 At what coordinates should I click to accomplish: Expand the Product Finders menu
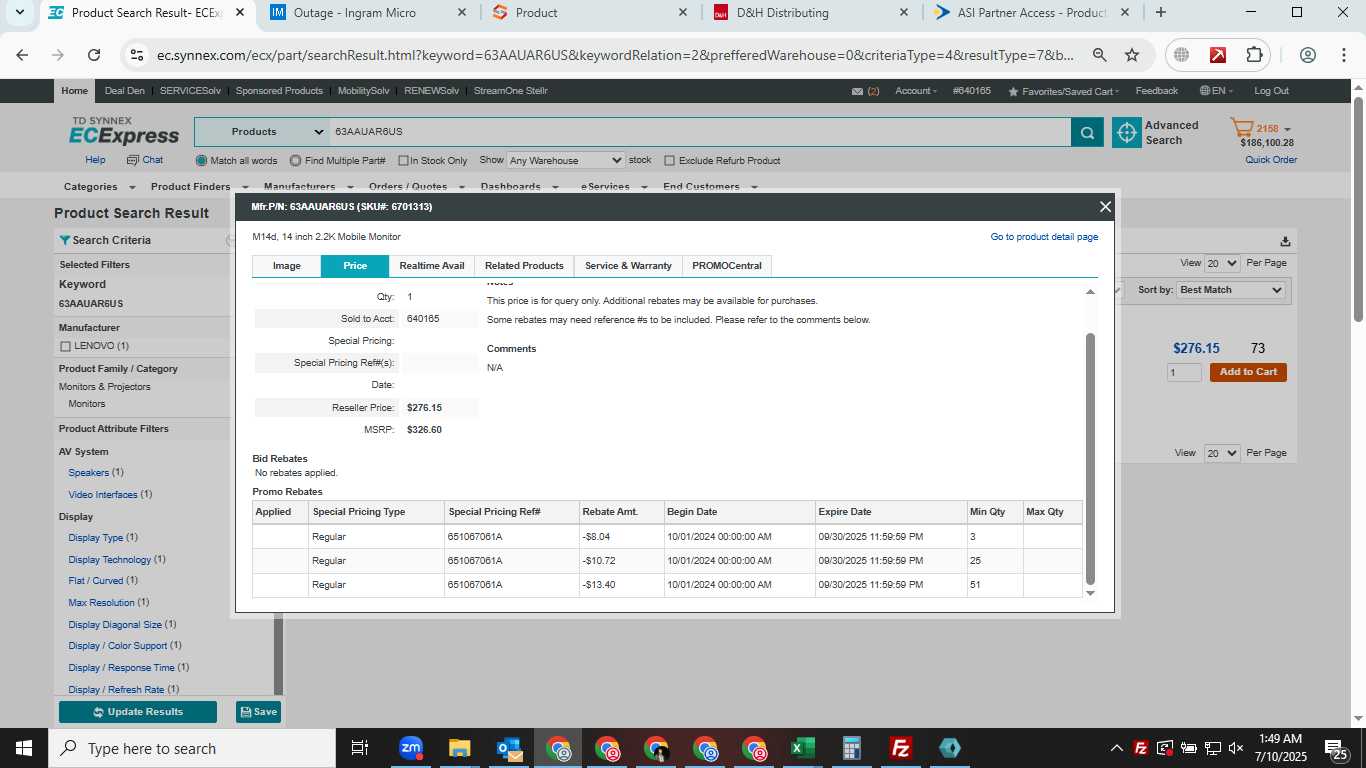click(198, 187)
